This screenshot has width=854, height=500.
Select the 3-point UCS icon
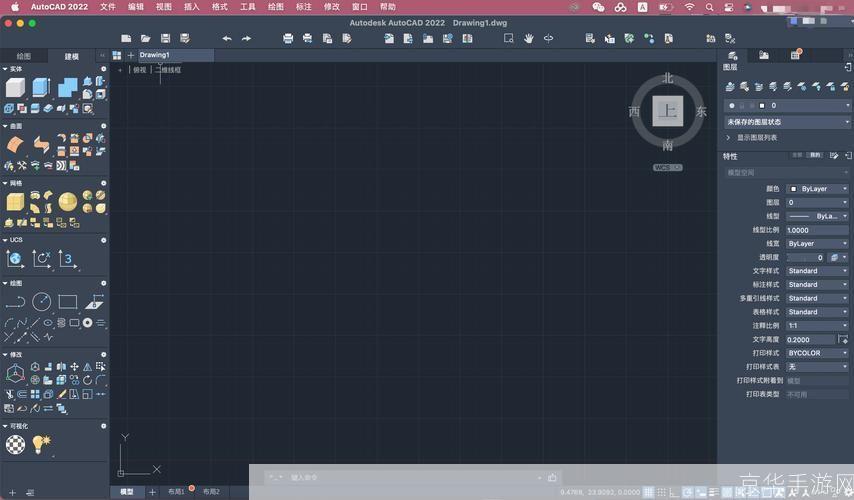click(67, 259)
